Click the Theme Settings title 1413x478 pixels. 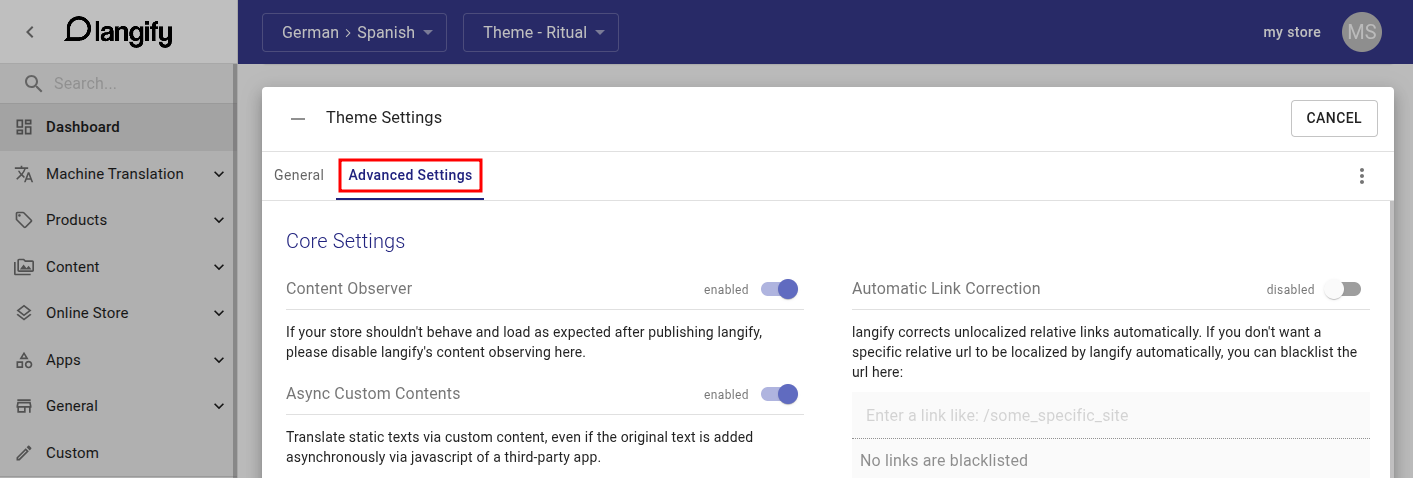click(384, 118)
